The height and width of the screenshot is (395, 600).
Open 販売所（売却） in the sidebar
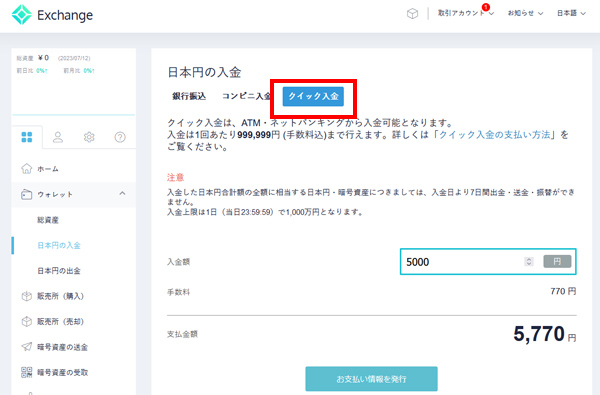tap(60, 322)
